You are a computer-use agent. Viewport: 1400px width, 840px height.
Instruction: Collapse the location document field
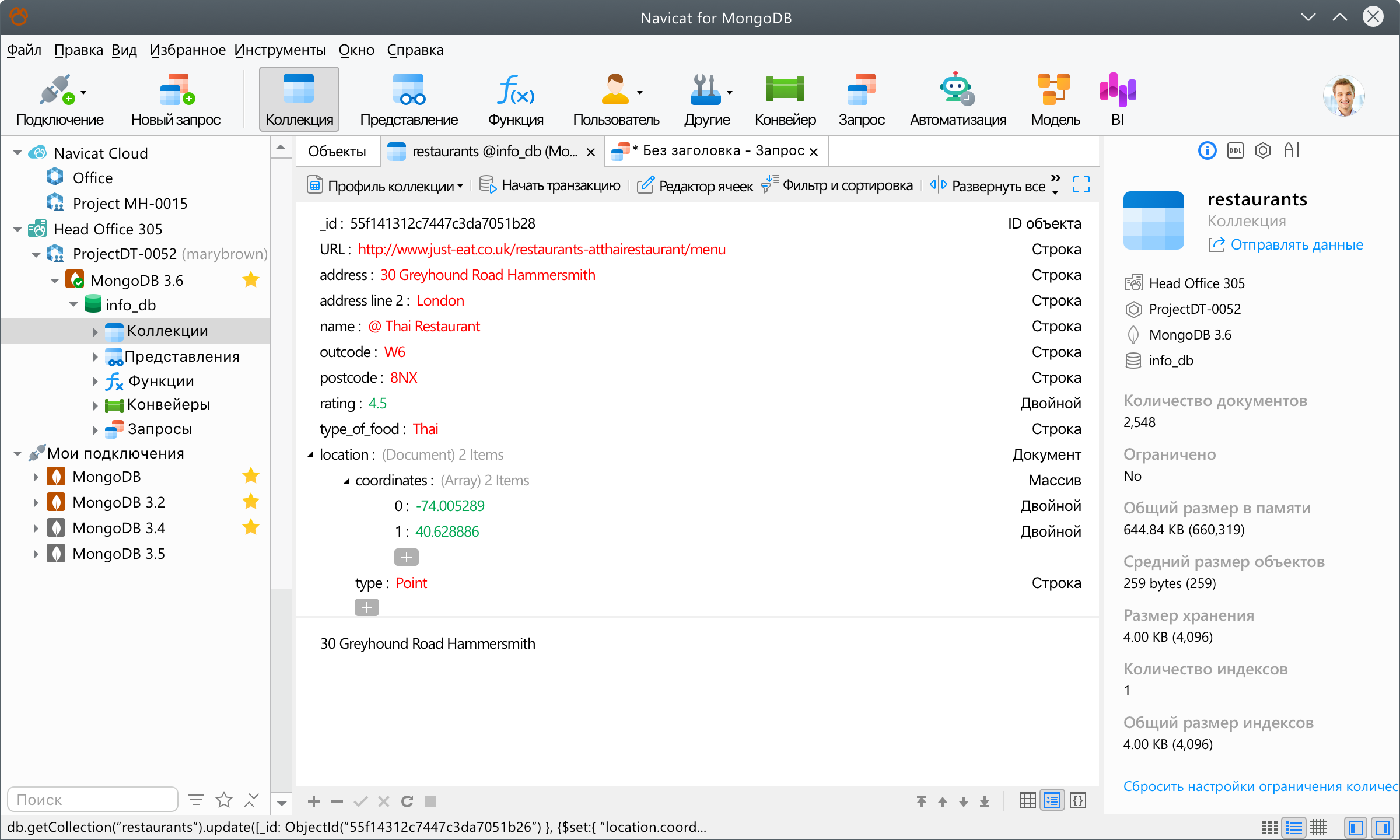tap(310, 454)
